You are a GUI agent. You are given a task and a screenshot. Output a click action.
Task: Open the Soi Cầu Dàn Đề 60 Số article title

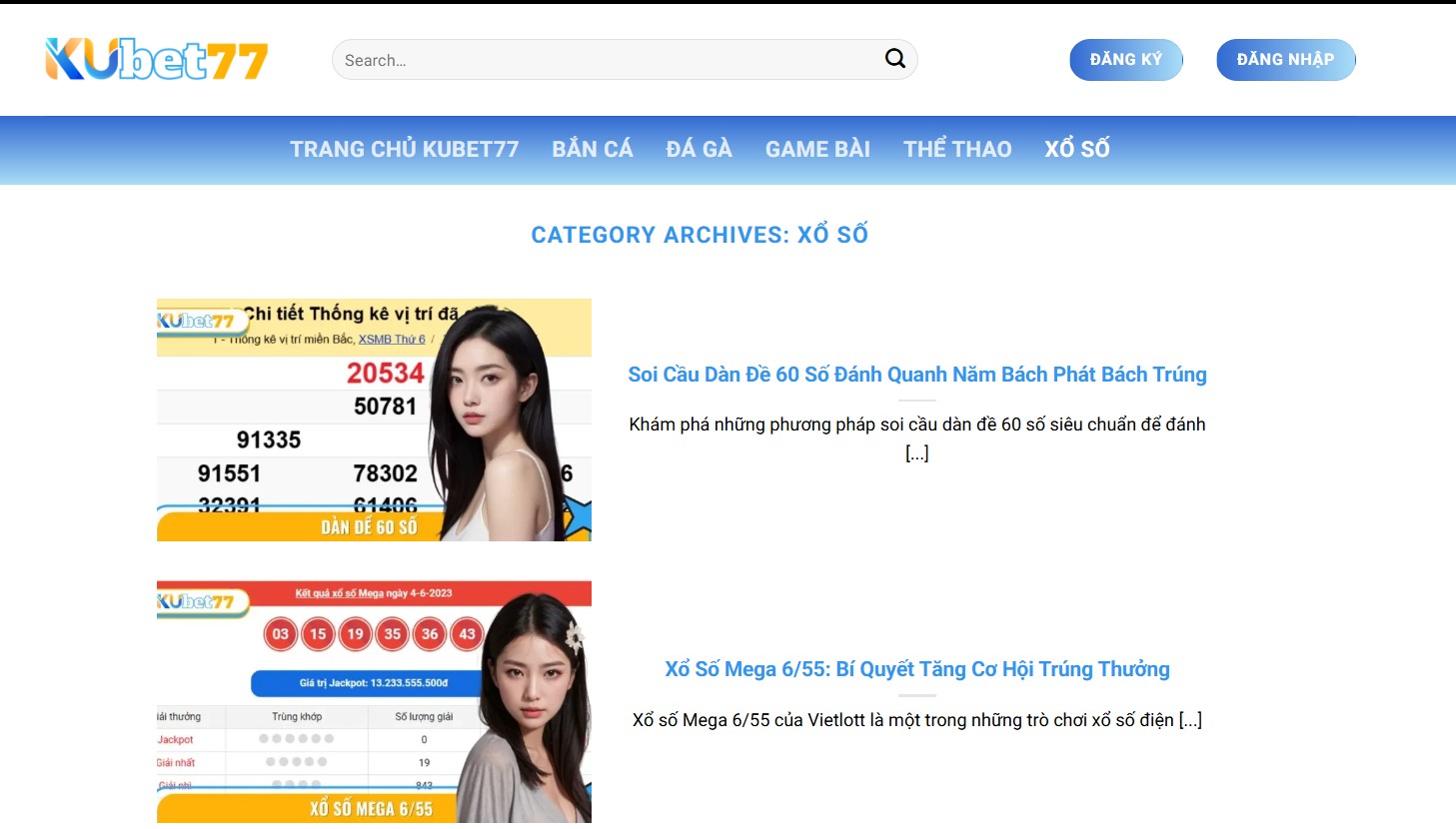click(916, 375)
